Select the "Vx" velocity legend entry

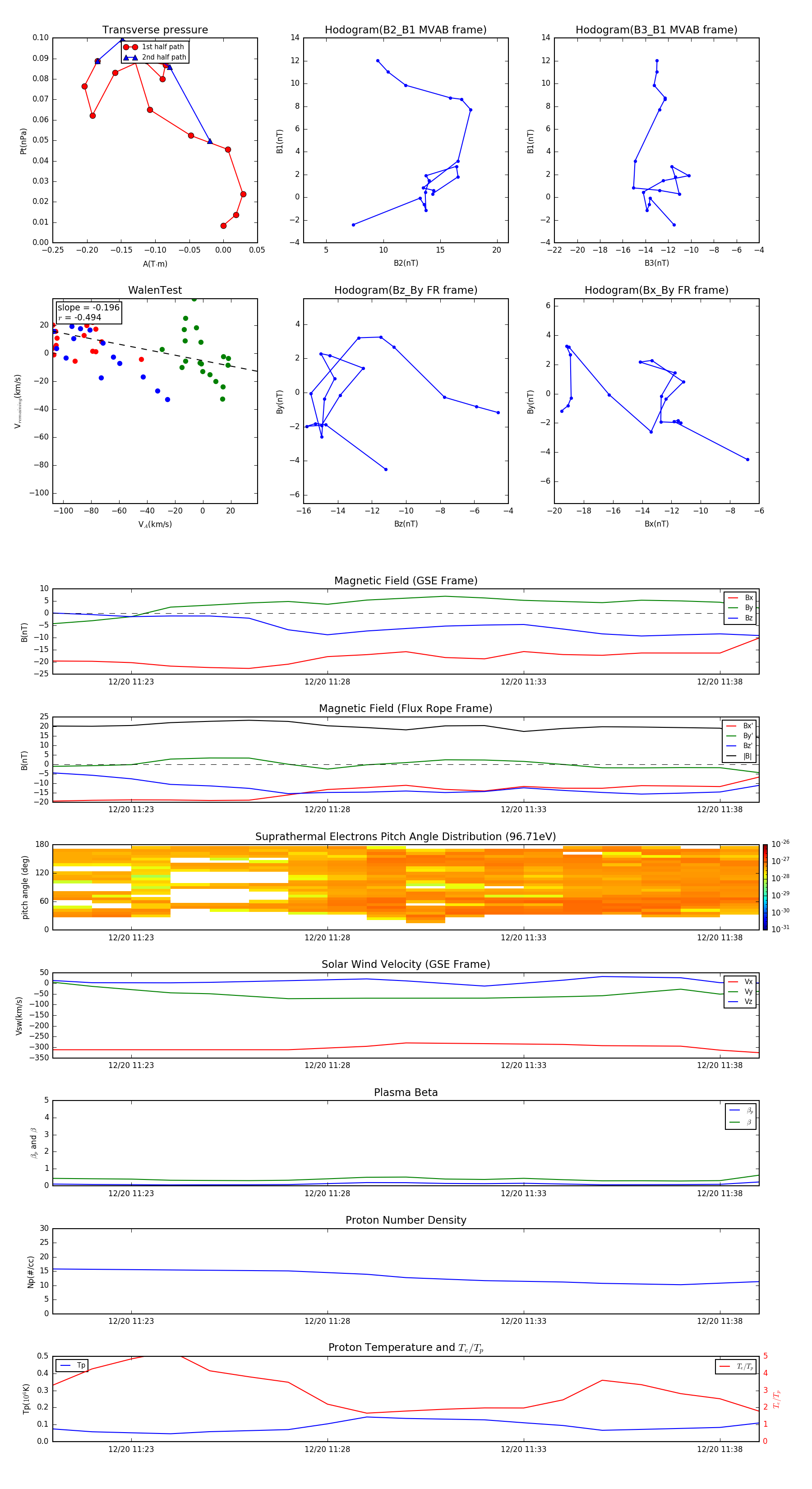click(x=740, y=981)
